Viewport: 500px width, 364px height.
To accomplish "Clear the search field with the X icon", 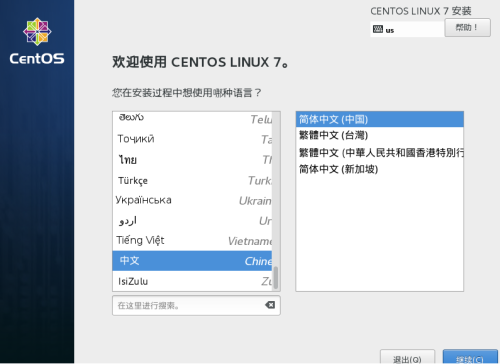I will pyautogui.click(x=270, y=305).
